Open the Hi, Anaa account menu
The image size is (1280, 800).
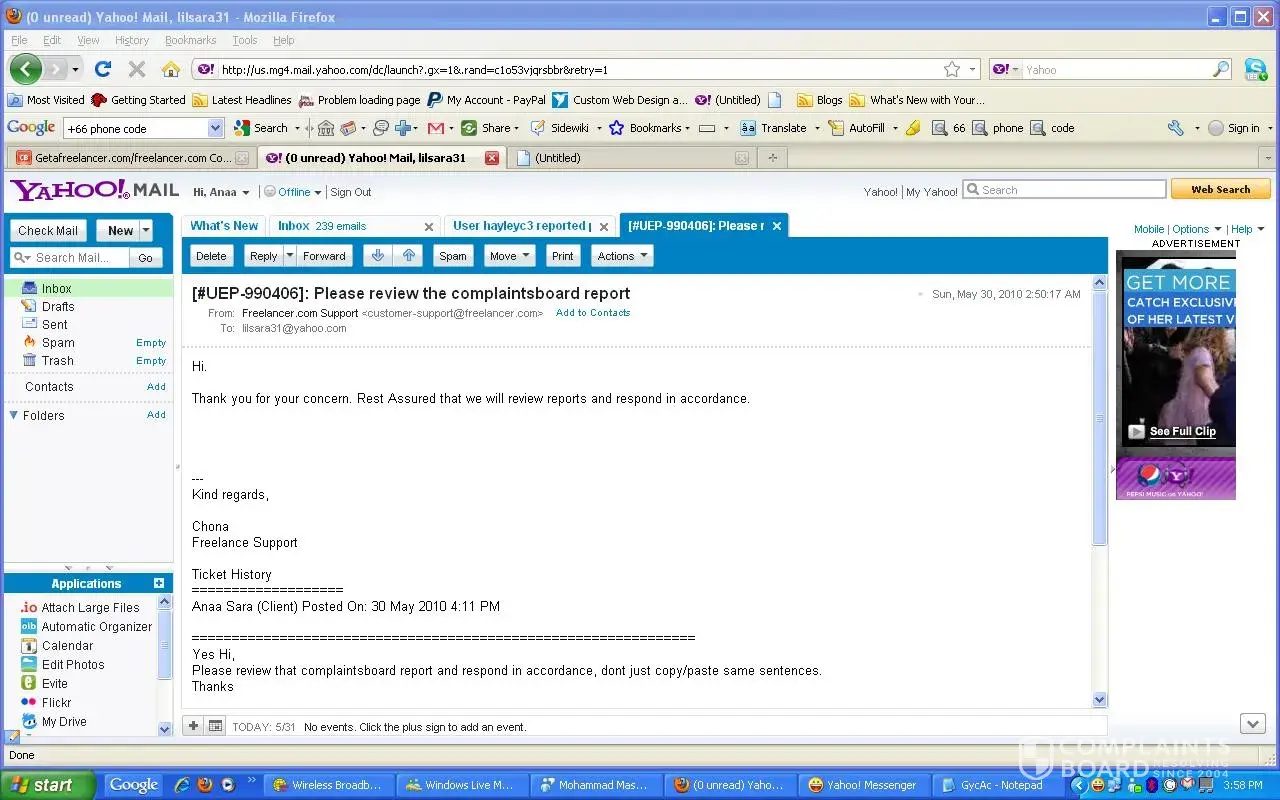tap(221, 192)
